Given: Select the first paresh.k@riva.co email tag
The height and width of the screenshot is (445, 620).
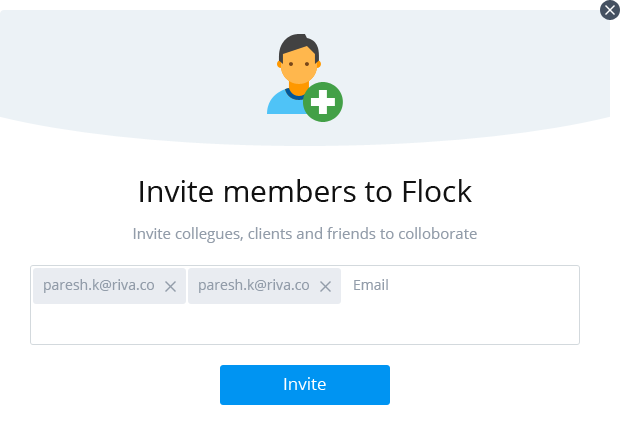Looking at the screenshot, I should pyautogui.click(x=98, y=285).
